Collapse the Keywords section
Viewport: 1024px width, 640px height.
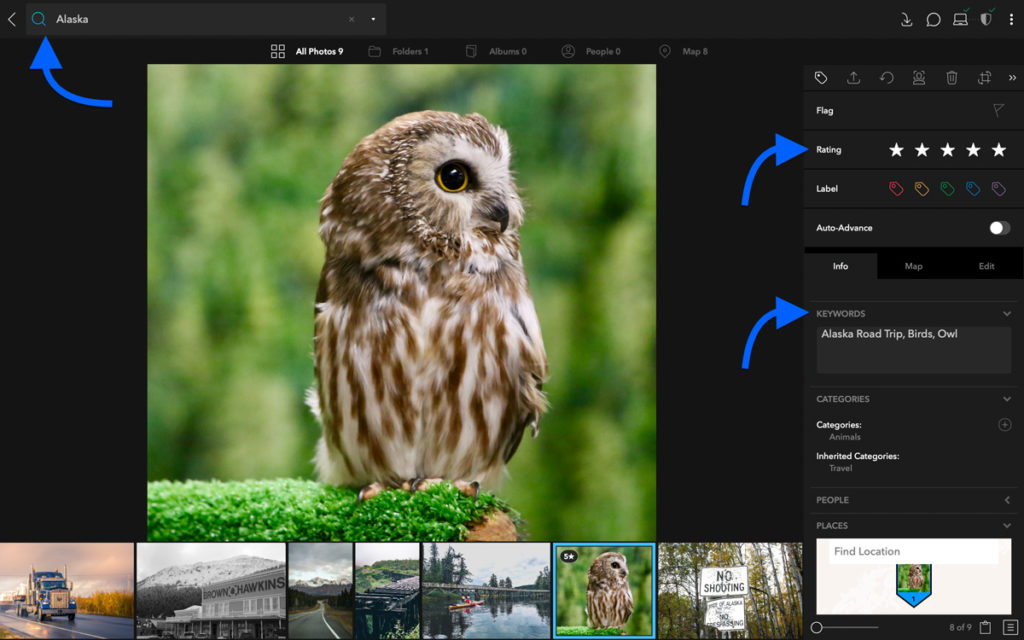pos(1007,314)
